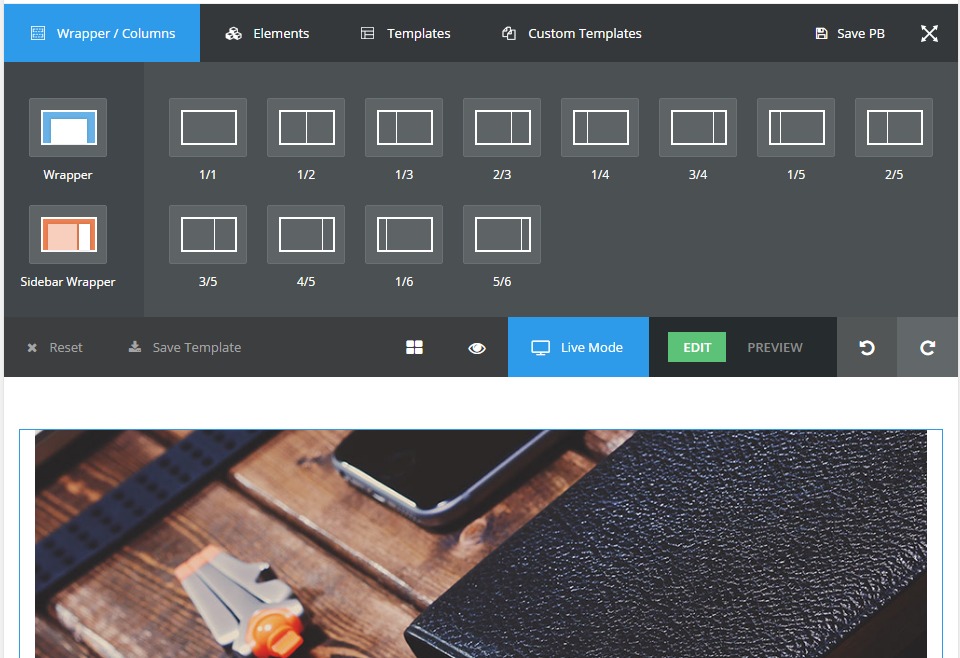Add the 1/4 column layout

click(x=600, y=128)
